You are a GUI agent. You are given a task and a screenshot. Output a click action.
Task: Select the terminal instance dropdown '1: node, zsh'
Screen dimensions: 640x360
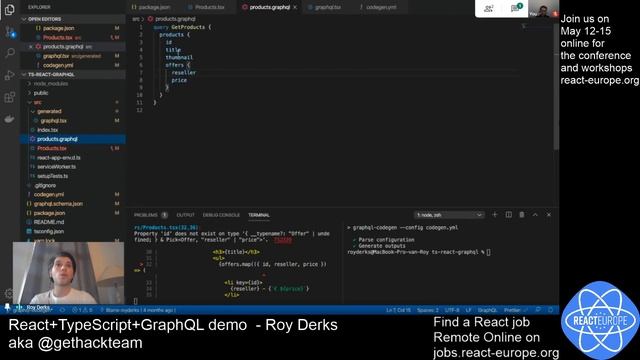(449, 215)
